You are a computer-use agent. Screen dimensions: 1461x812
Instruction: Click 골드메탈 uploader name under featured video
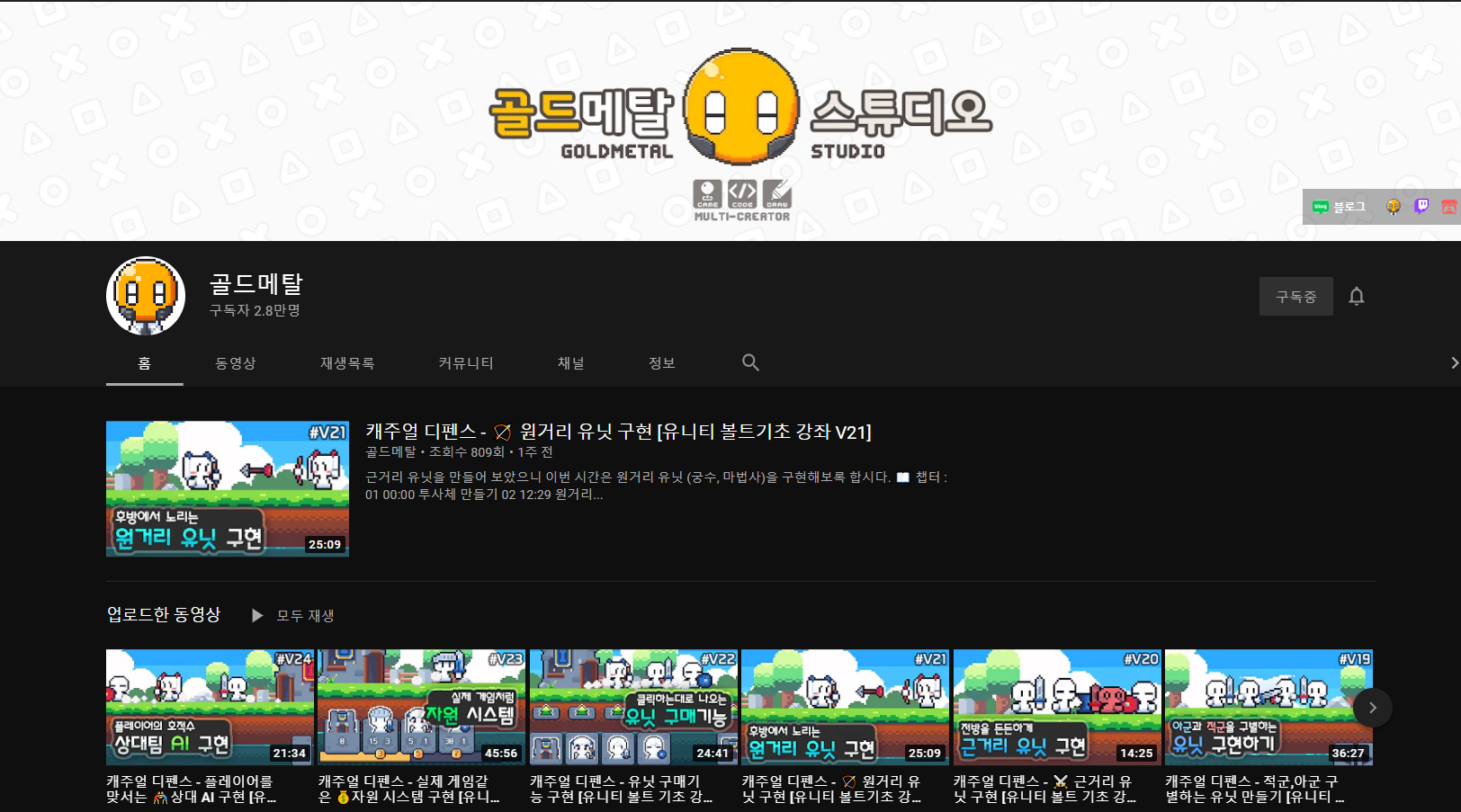390,452
